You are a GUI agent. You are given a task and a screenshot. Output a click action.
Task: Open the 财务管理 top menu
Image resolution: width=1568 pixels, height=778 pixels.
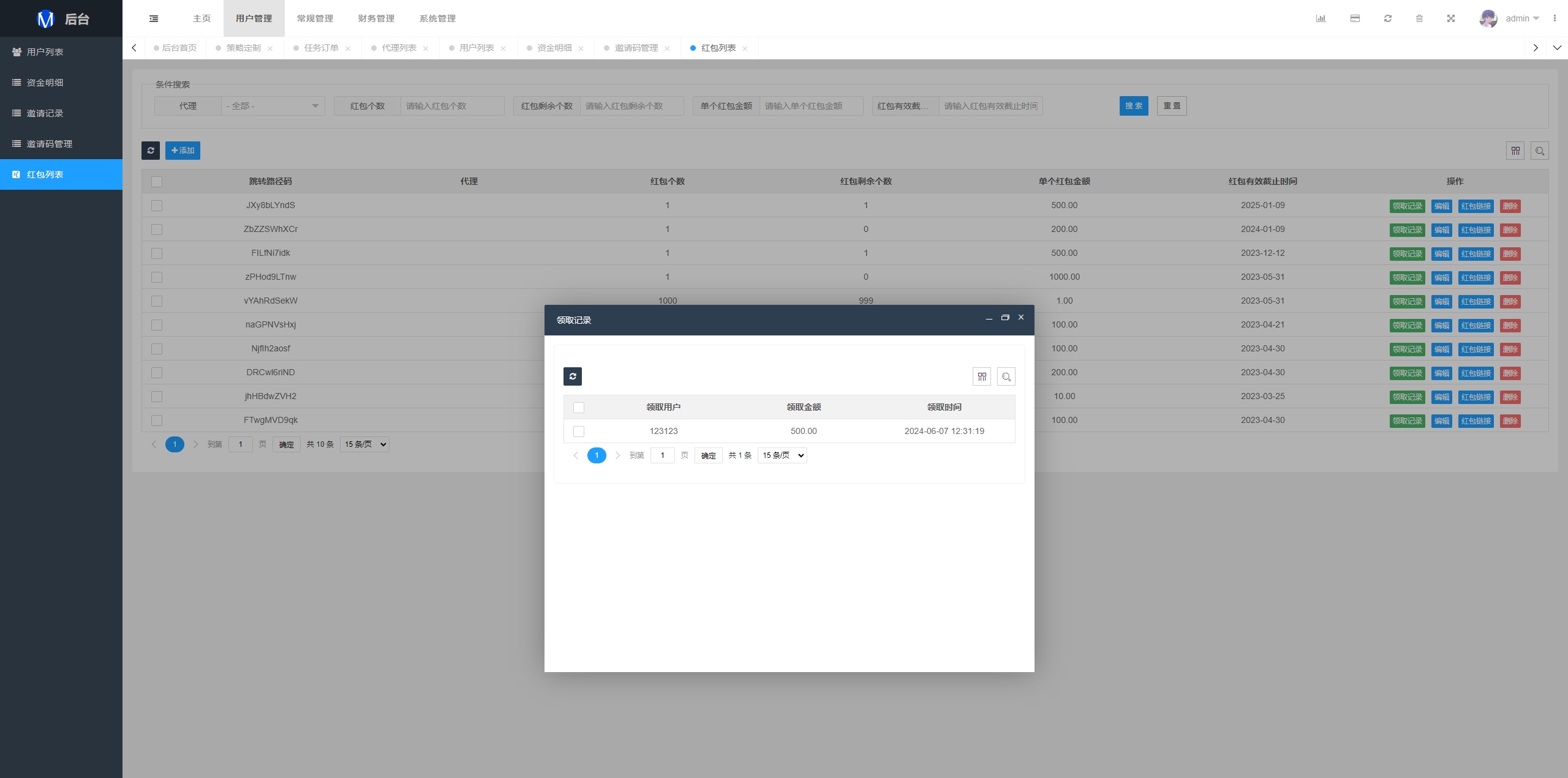click(x=376, y=18)
